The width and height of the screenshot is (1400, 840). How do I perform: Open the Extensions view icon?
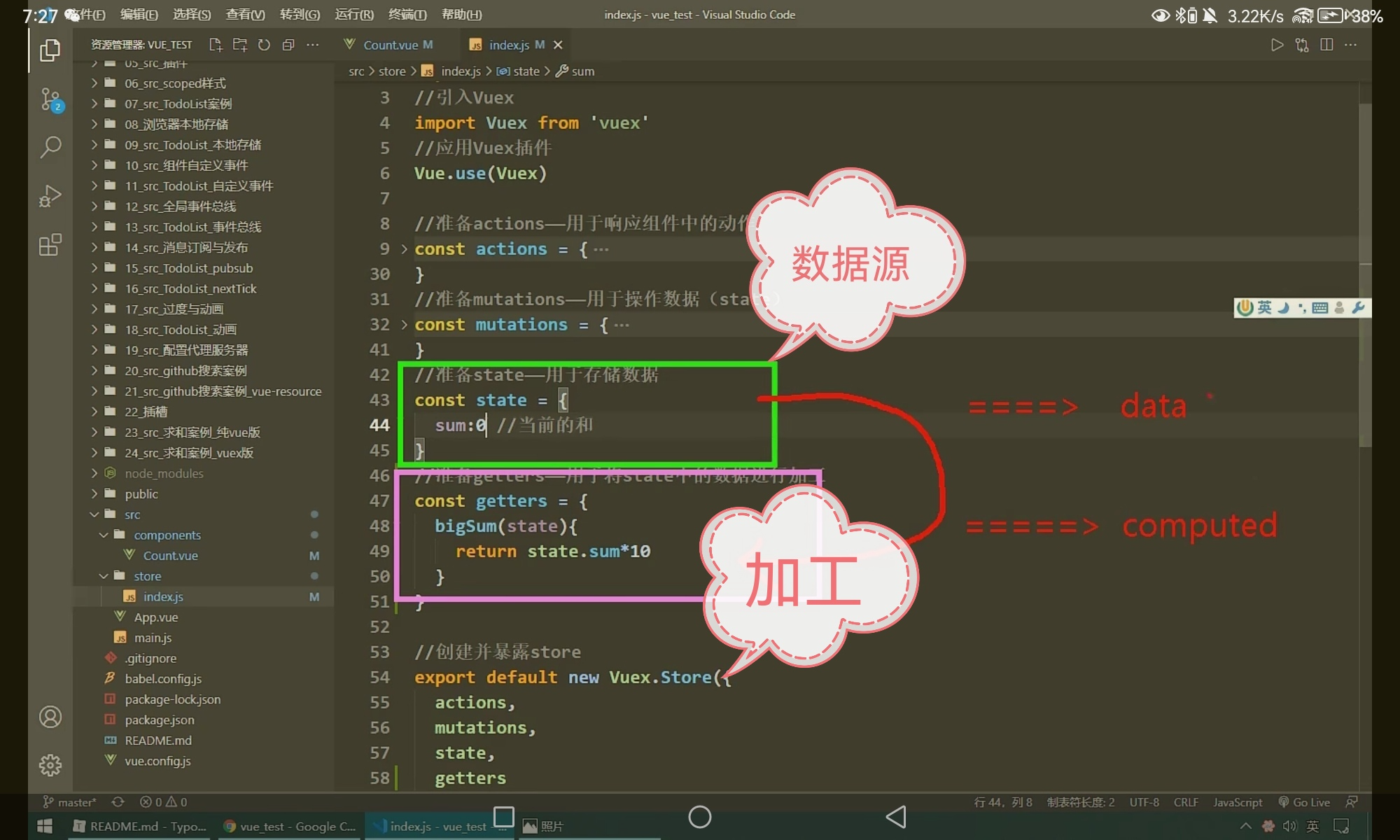click(50, 245)
